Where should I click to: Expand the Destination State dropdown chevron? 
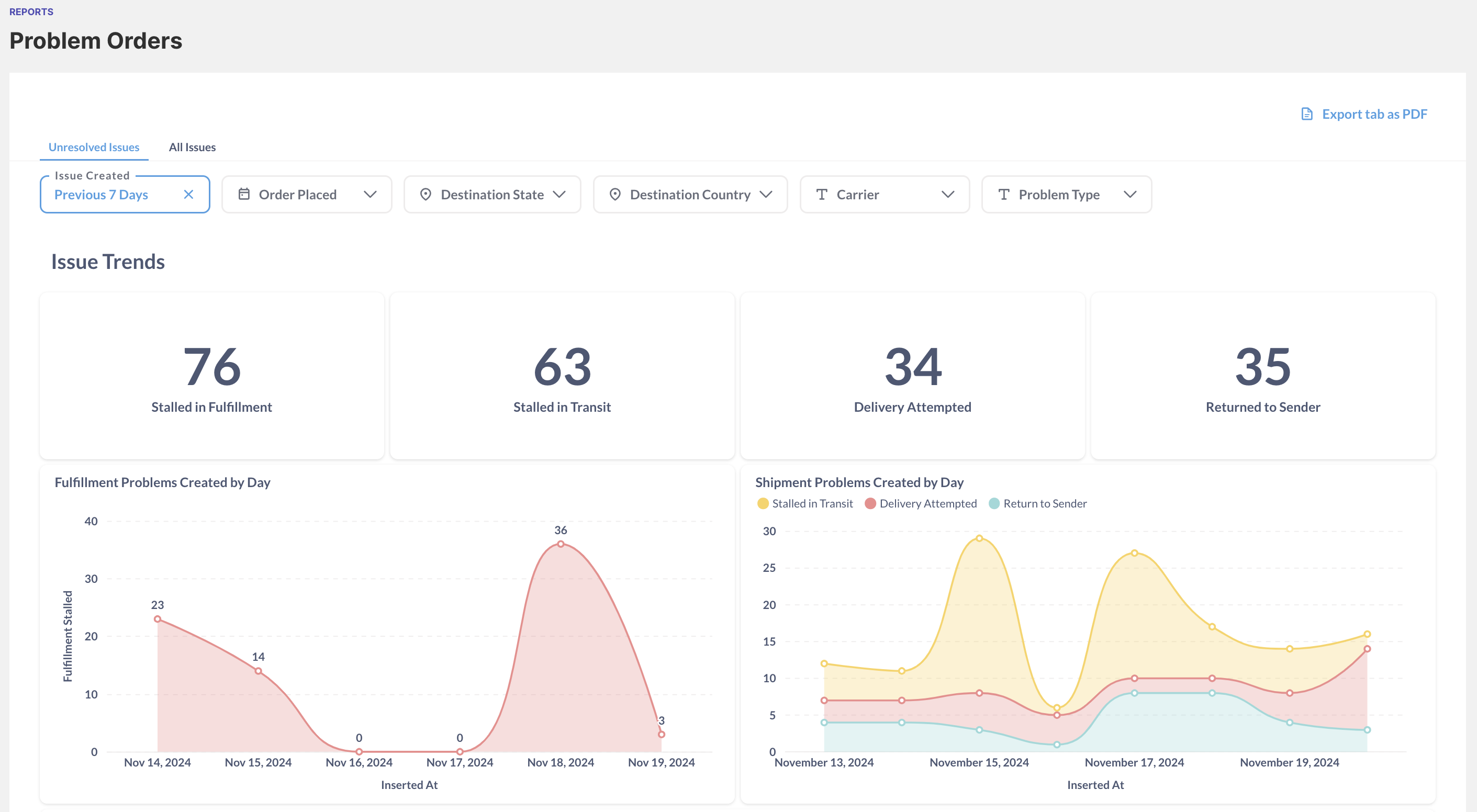click(x=559, y=195)
